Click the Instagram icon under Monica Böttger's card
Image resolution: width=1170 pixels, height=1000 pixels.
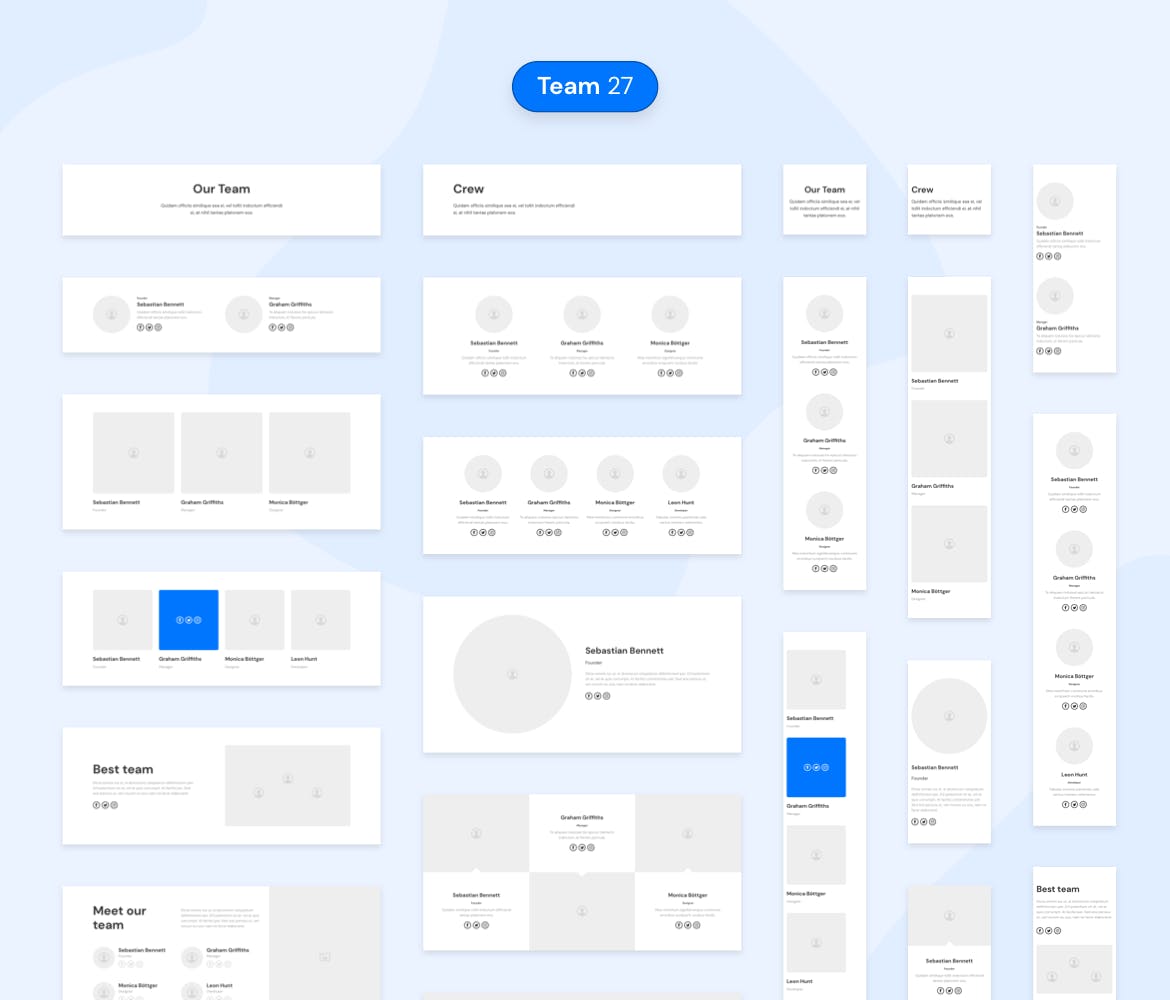click(679, 373)
